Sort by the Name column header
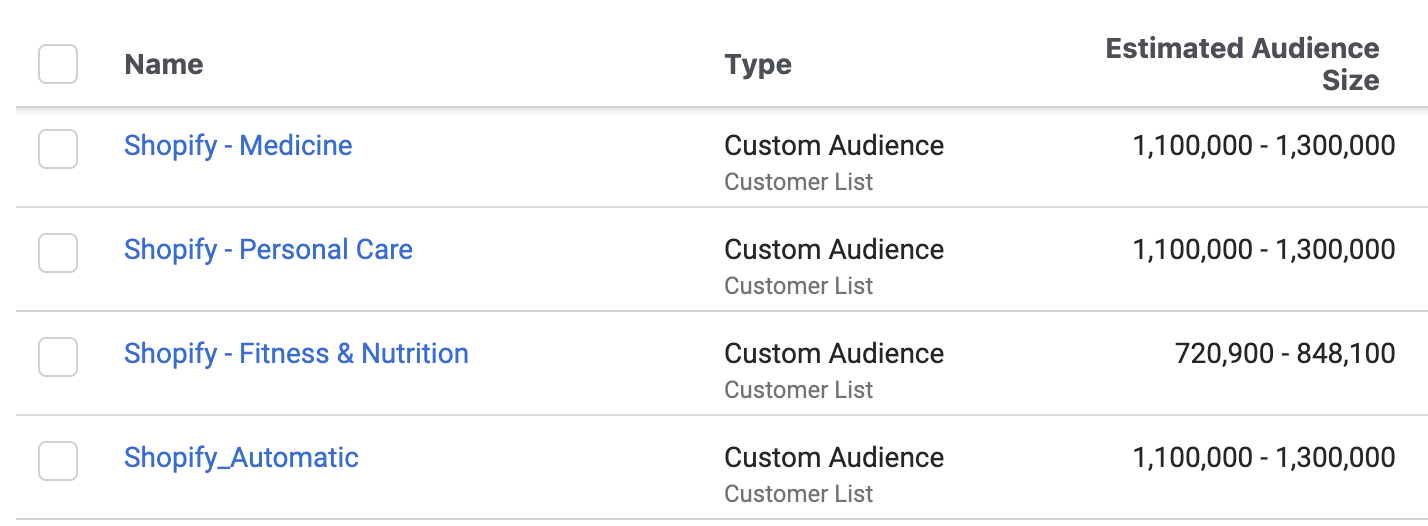The height and width of the screenshot is (526, 1428). click(x=164, y=65)
